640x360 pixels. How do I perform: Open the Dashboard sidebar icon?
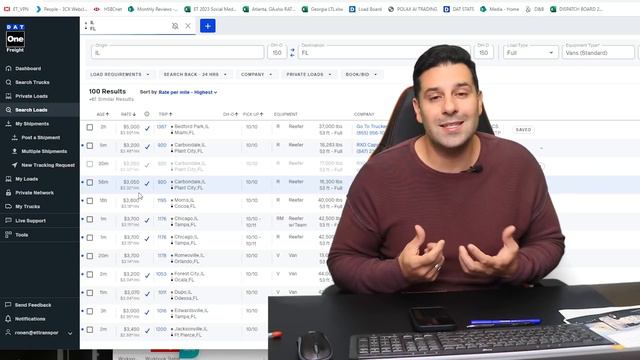pyautogui.click(x=9, y=69)
